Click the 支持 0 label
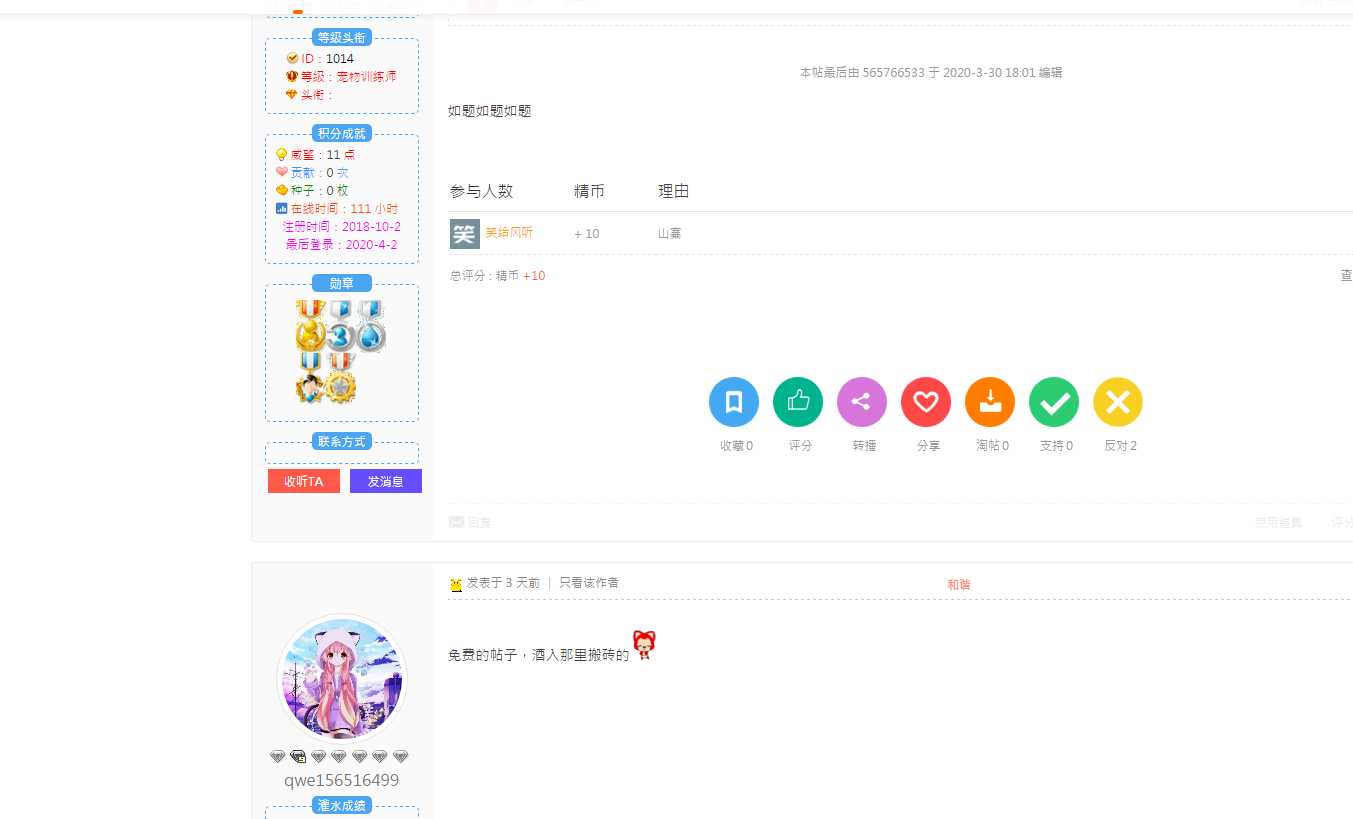This screenshot has width=1353, height=819. (1056, 446)
